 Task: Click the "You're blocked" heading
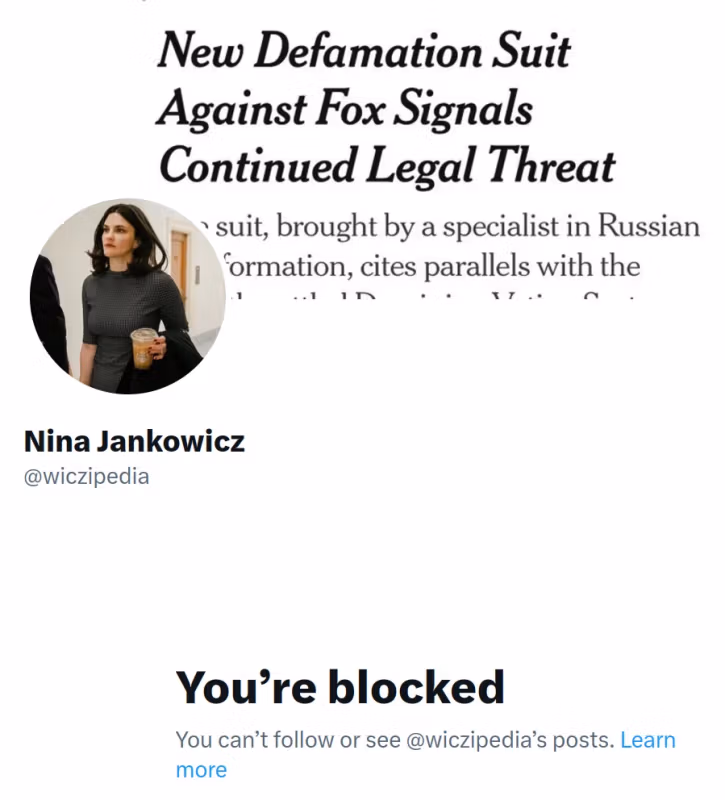[x=340, y=688]
